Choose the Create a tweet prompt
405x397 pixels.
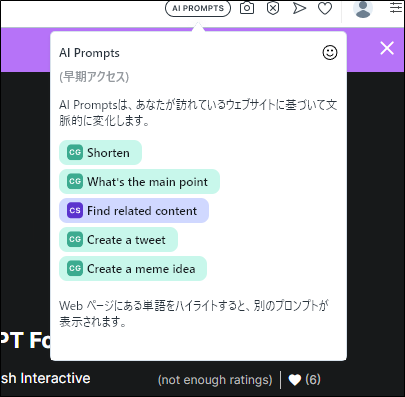click(118, 240)
